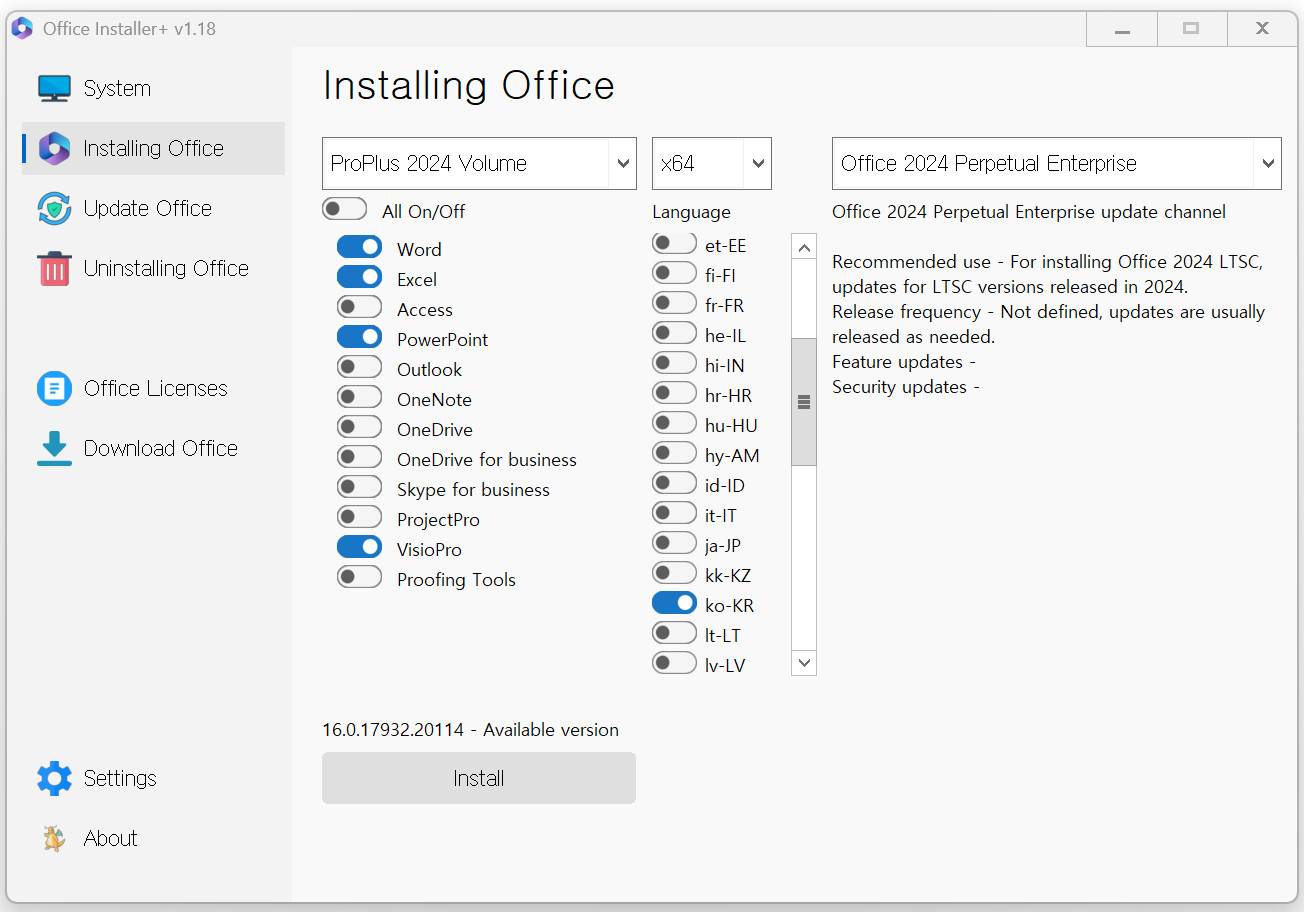This screenshot has width=1304, height=912.
Task: Turn off the ko-KR language toggle
Action: 674,602
